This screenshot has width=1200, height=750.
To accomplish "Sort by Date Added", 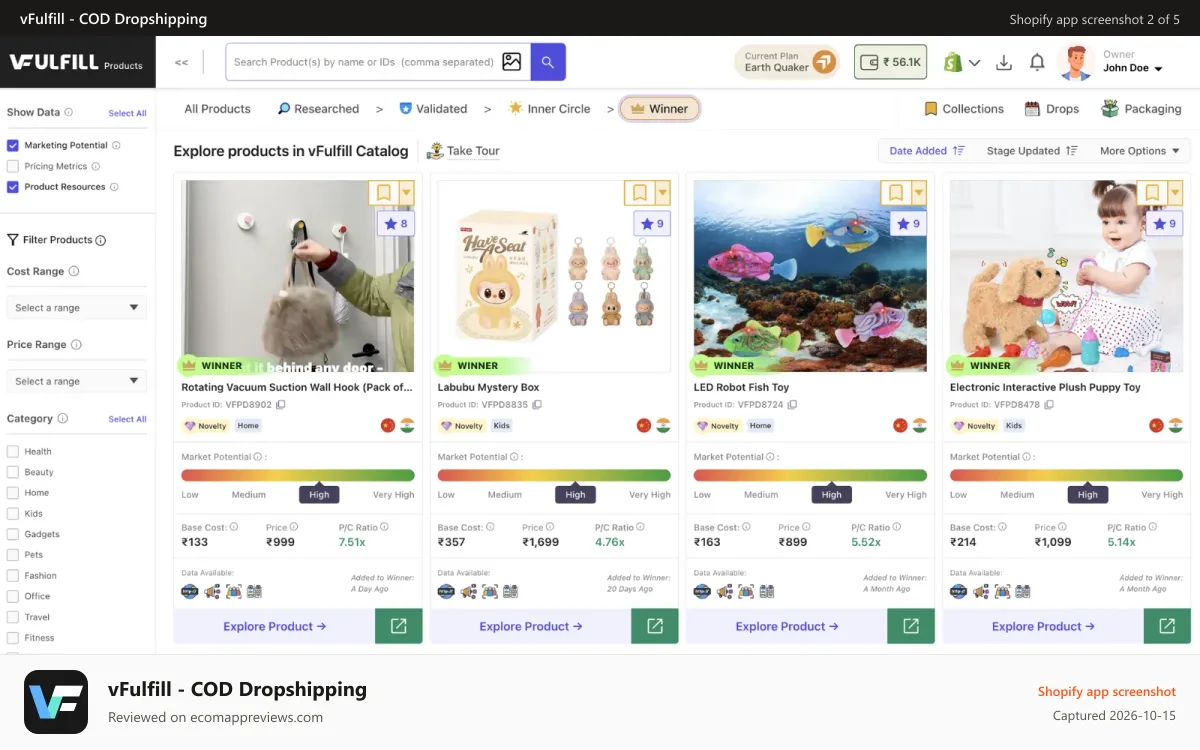I will coord(927,151).
